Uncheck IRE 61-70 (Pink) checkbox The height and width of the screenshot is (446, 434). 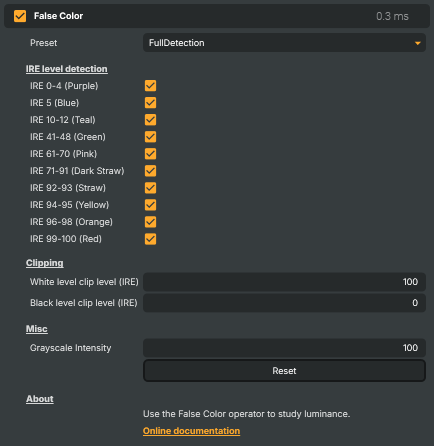click(x=150, y=154)
